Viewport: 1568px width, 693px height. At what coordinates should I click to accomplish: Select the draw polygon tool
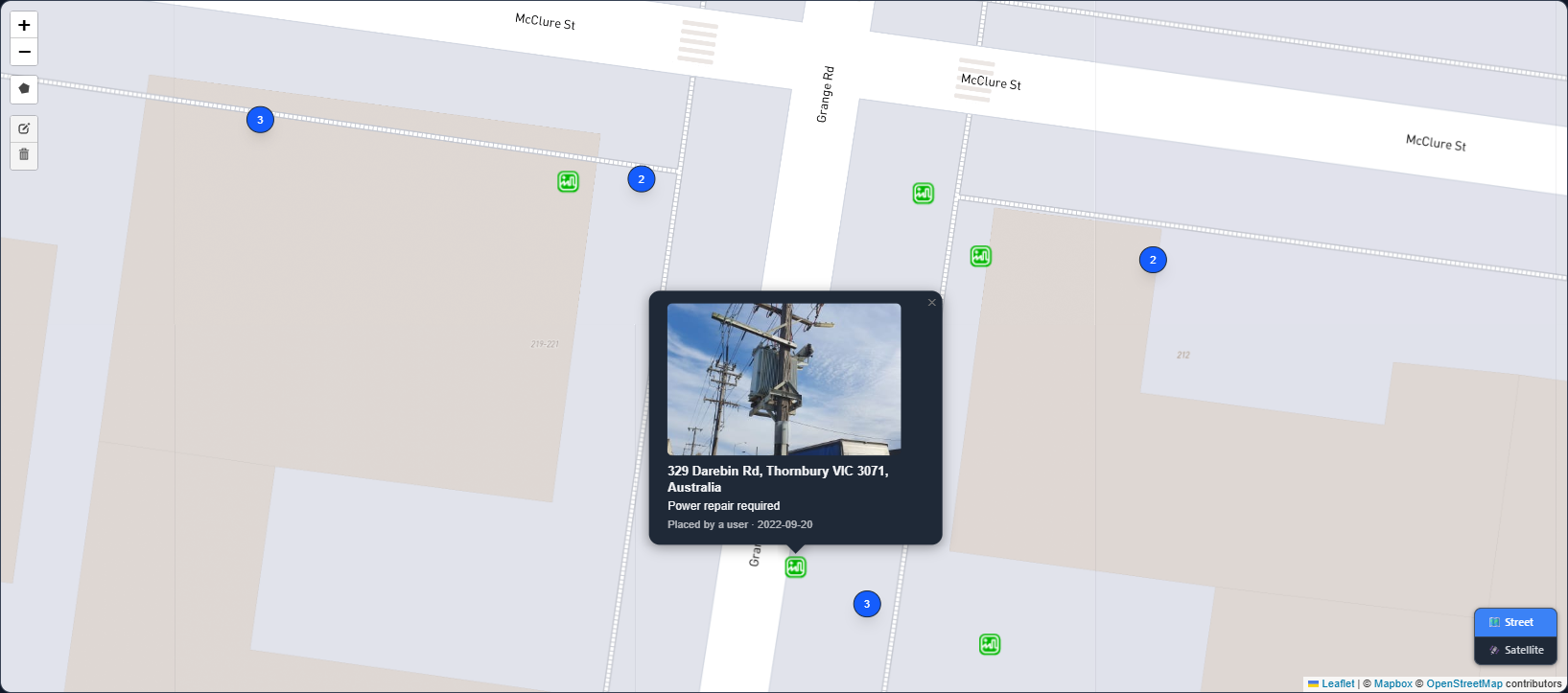coord(24,88)
